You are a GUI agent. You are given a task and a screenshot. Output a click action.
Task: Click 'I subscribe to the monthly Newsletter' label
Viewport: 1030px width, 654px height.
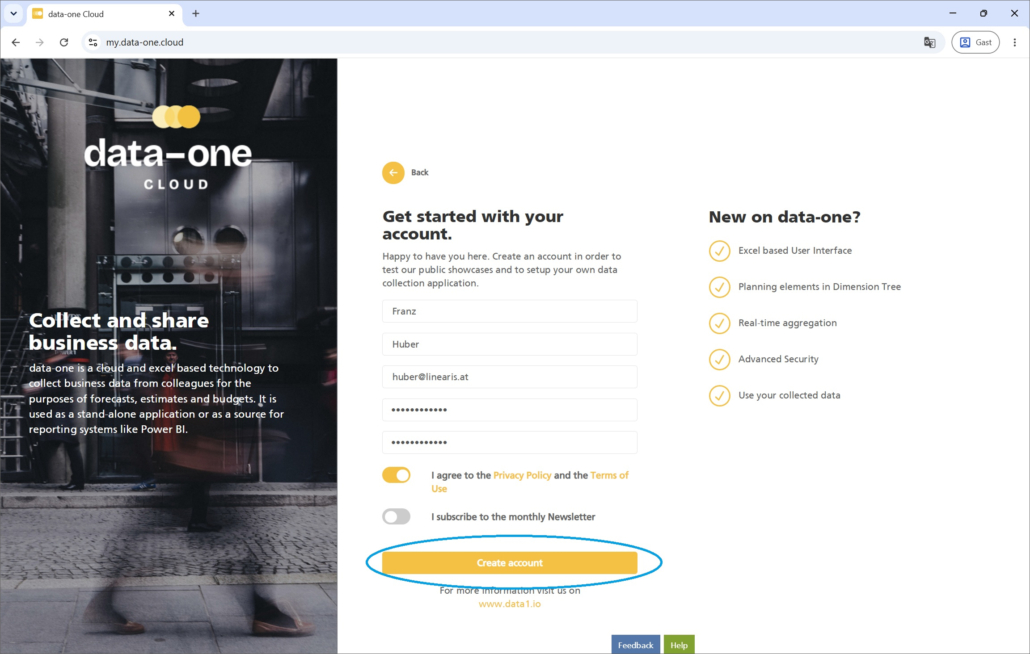(513, 517)
